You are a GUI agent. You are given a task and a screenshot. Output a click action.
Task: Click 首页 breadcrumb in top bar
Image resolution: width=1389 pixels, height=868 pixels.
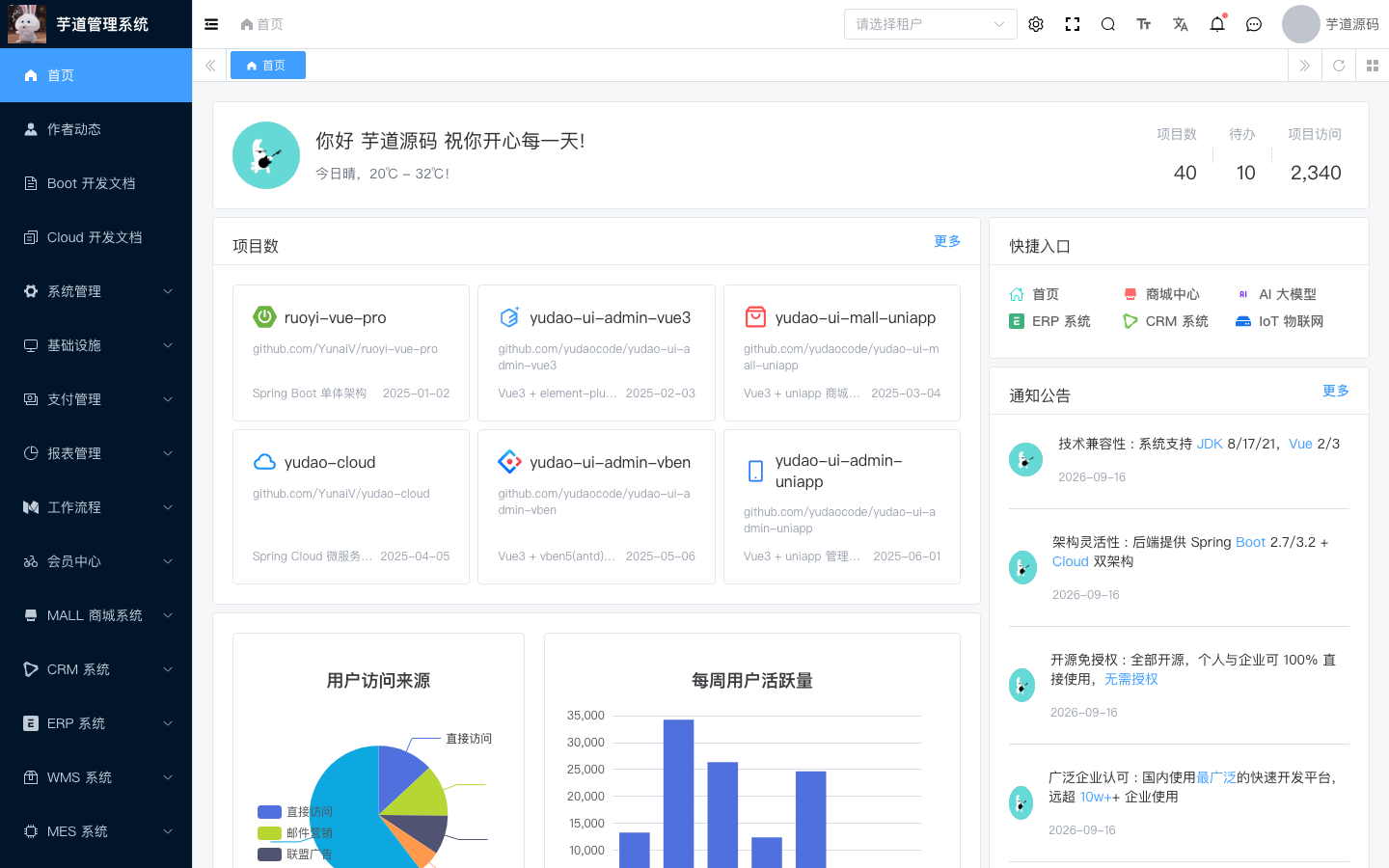coord(262,24)
